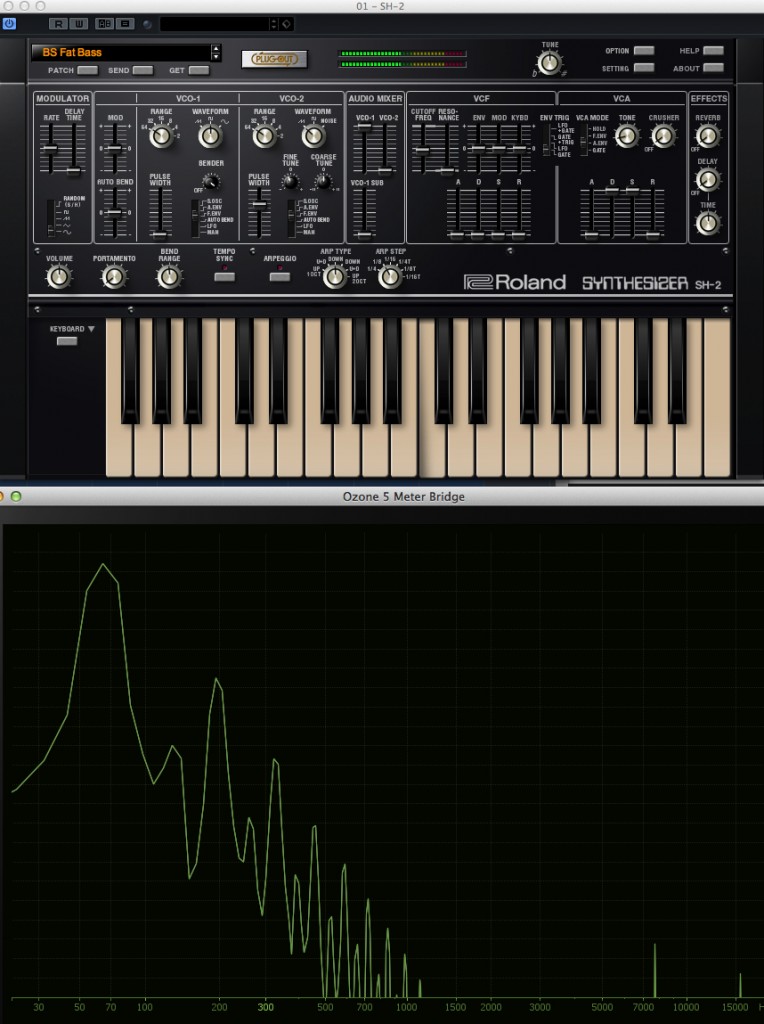Click the Arp Type selector knob

tap(335, 276)
